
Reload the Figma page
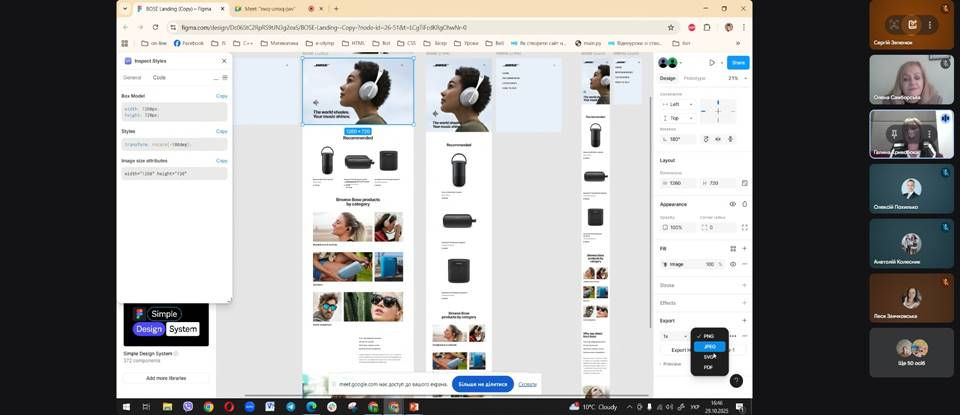pos(156,28)
